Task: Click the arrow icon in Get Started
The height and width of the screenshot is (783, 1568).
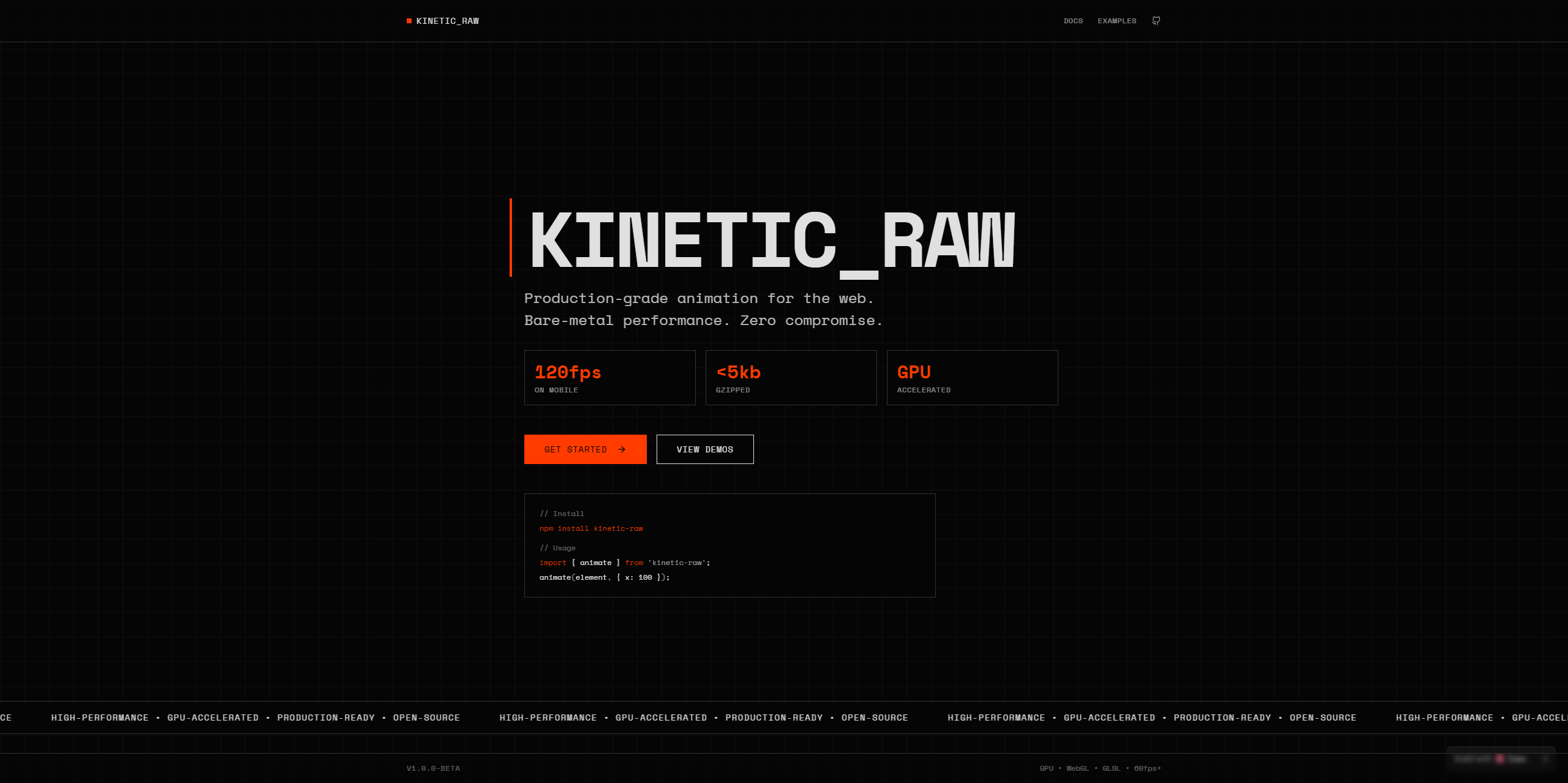Action: point(622,449)
